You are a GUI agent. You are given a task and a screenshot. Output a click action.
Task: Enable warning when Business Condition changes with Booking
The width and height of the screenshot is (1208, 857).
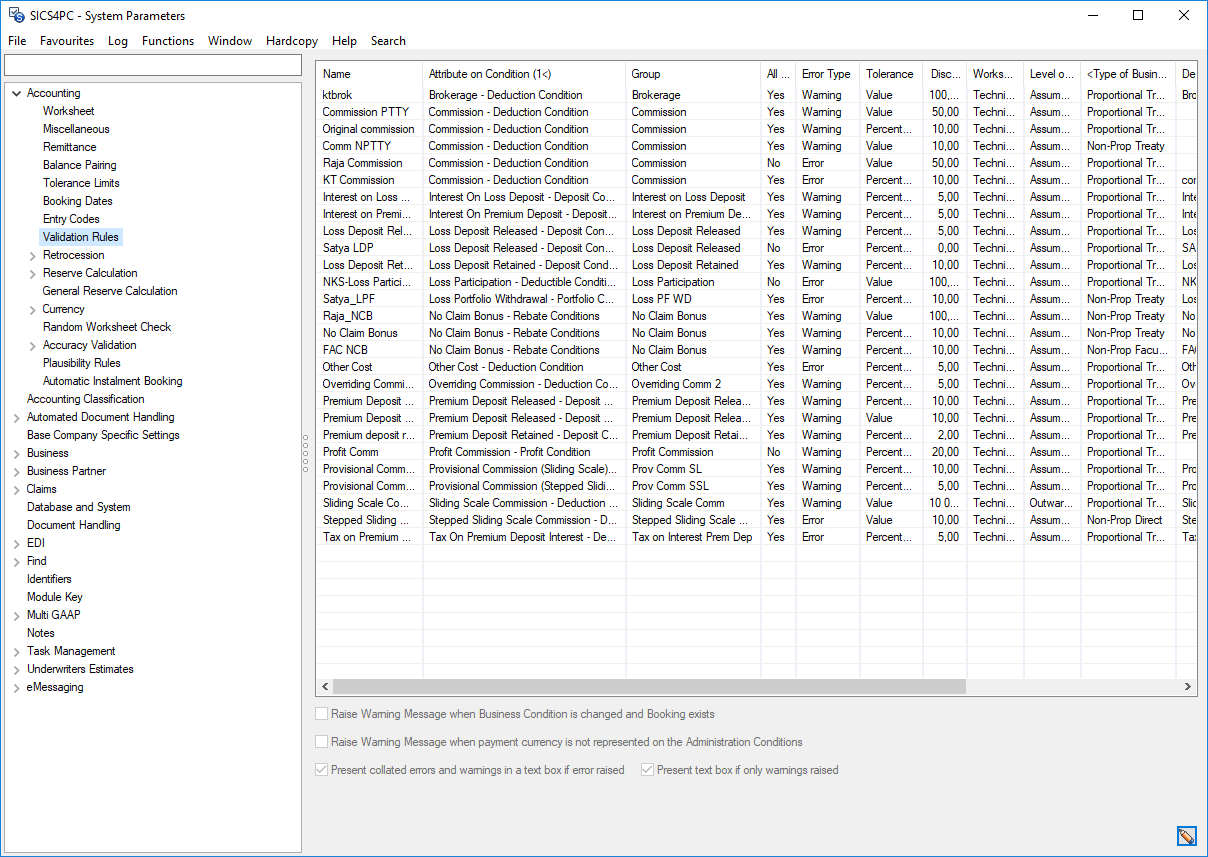[322, 714]
